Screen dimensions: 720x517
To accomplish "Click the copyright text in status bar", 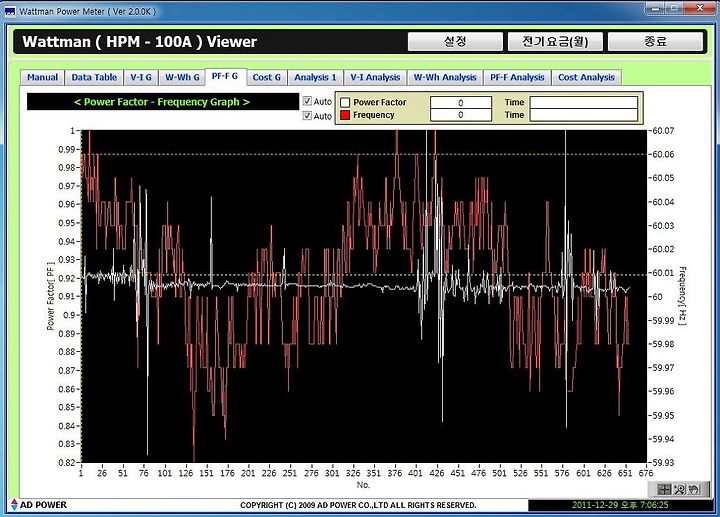I will (x=358, y=505).
